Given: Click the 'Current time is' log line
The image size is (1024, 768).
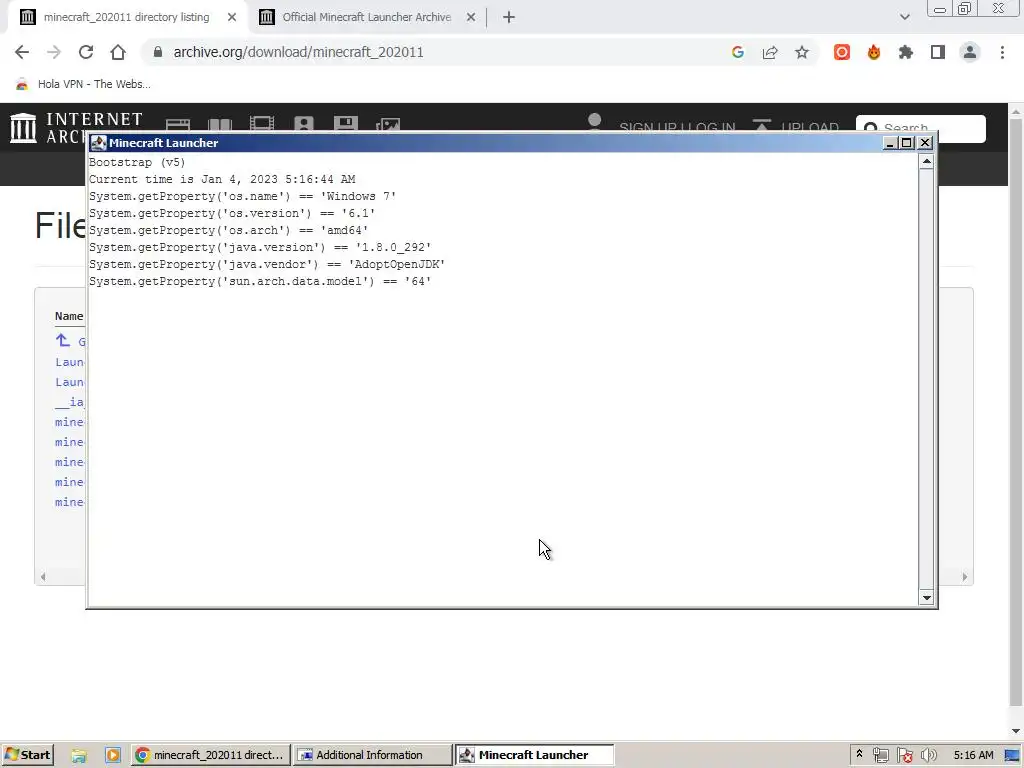Looking at the screenshot, I should point(222,180).
